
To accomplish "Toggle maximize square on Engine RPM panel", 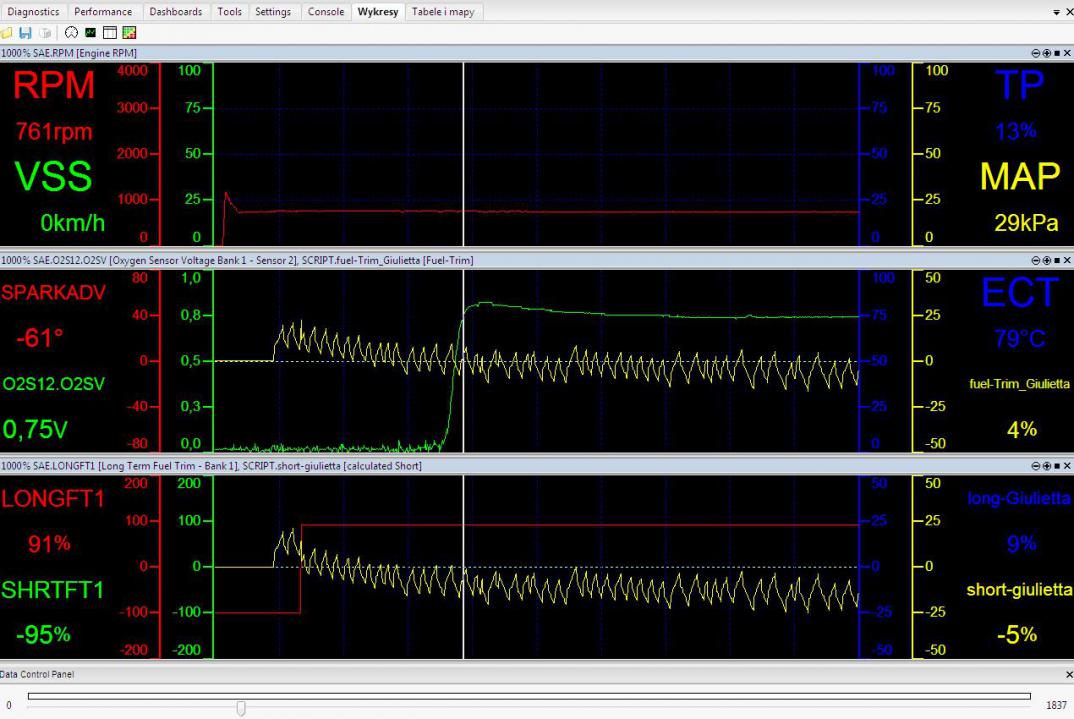I will point(1056,52).
